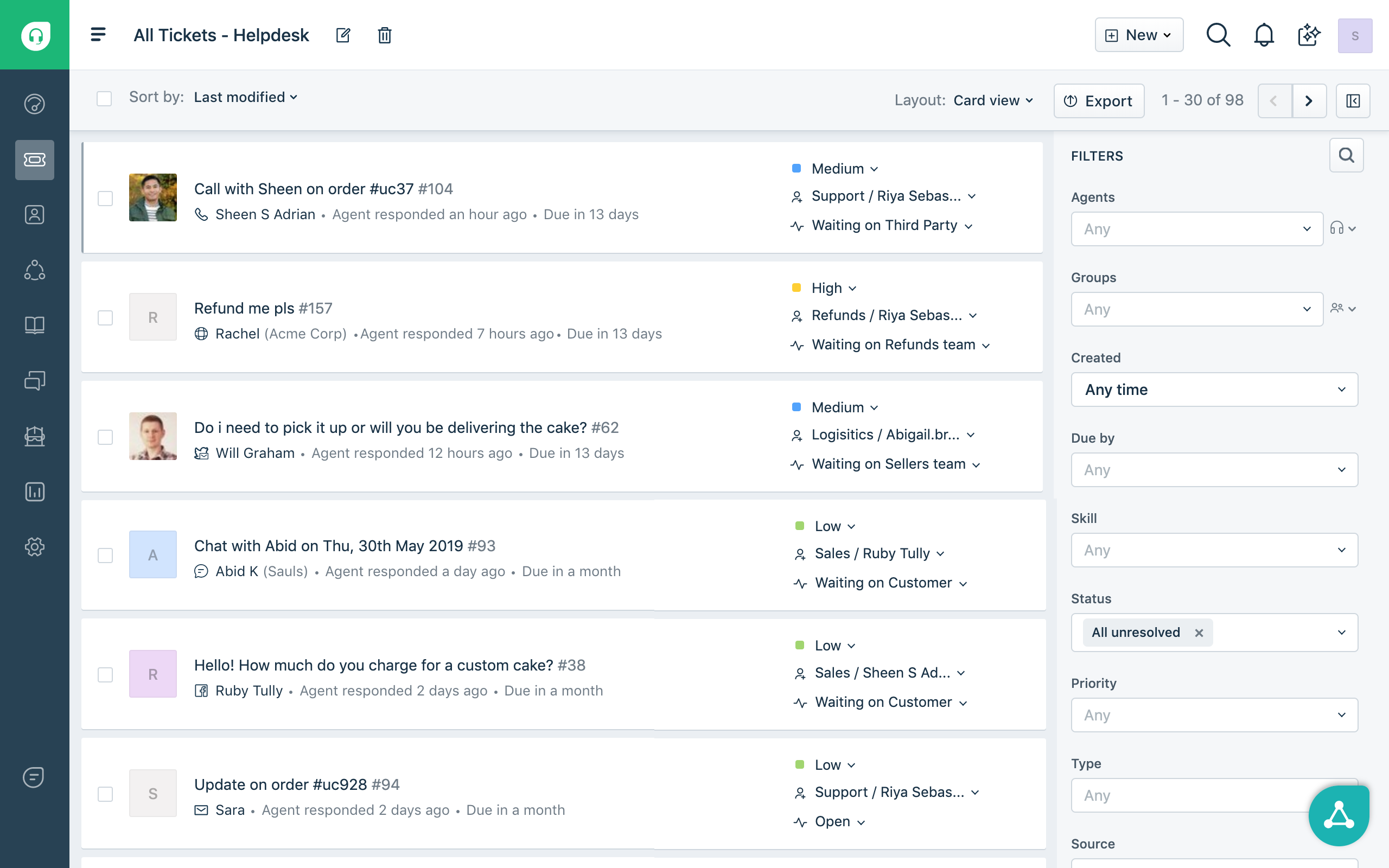The width and height of the screenshot is (1389, 868).
Task: Open the helpdesk hamburger menu
Action: click(x=97, y=35)
